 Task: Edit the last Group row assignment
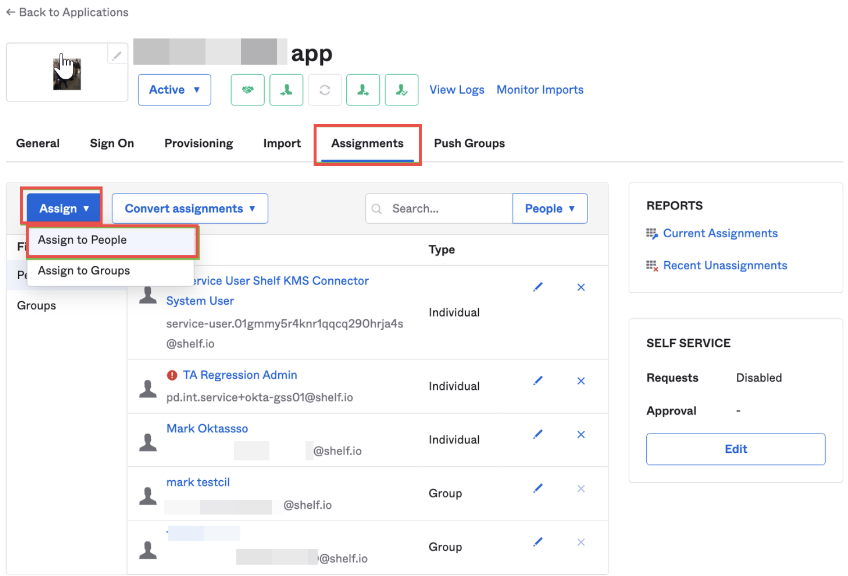click(x=538, y=542)
